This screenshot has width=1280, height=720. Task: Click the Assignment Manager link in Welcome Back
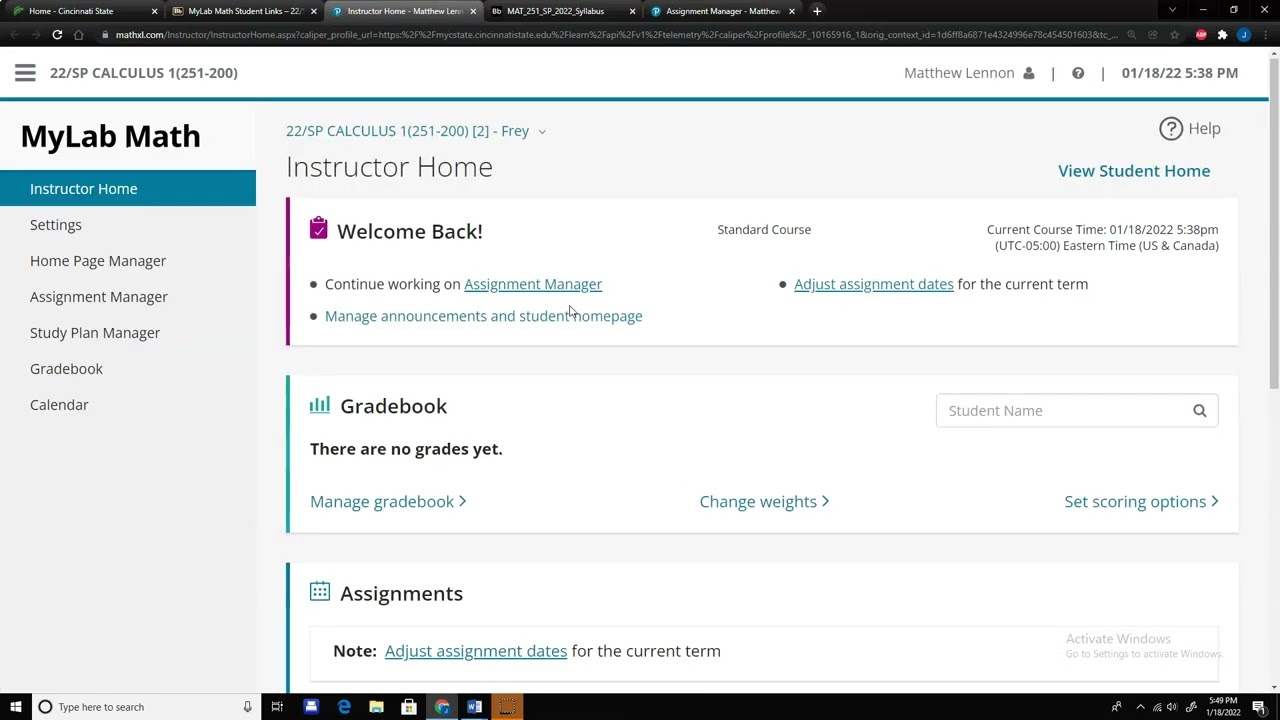click(533, 284)
